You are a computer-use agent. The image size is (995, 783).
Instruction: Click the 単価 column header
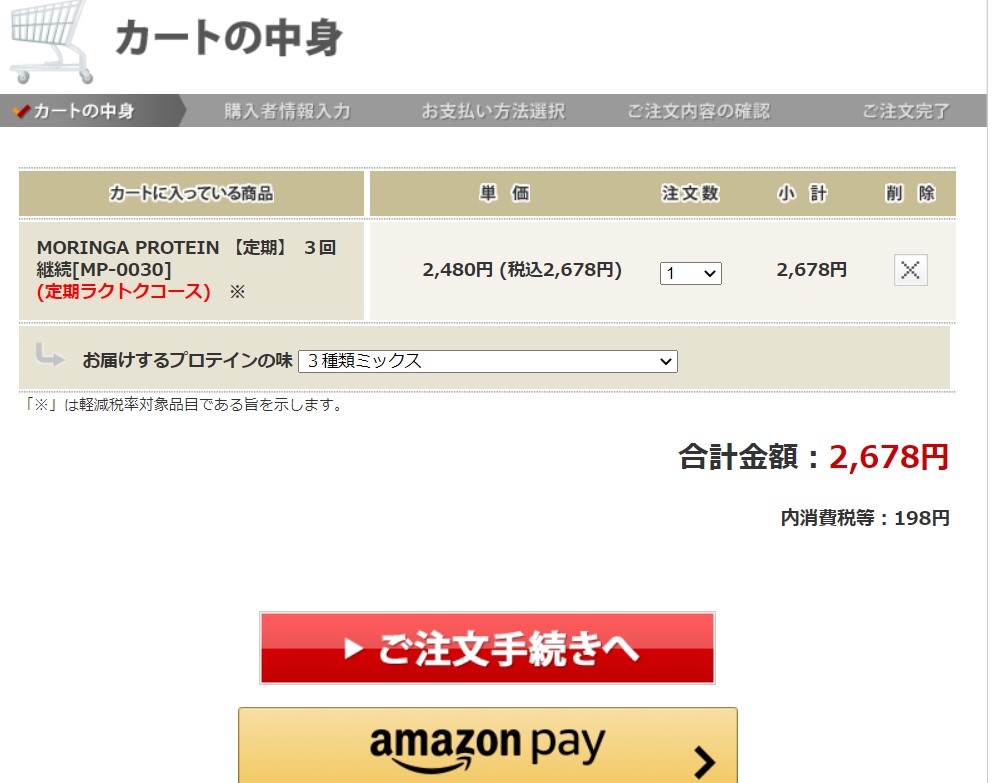tap(504, 193)
